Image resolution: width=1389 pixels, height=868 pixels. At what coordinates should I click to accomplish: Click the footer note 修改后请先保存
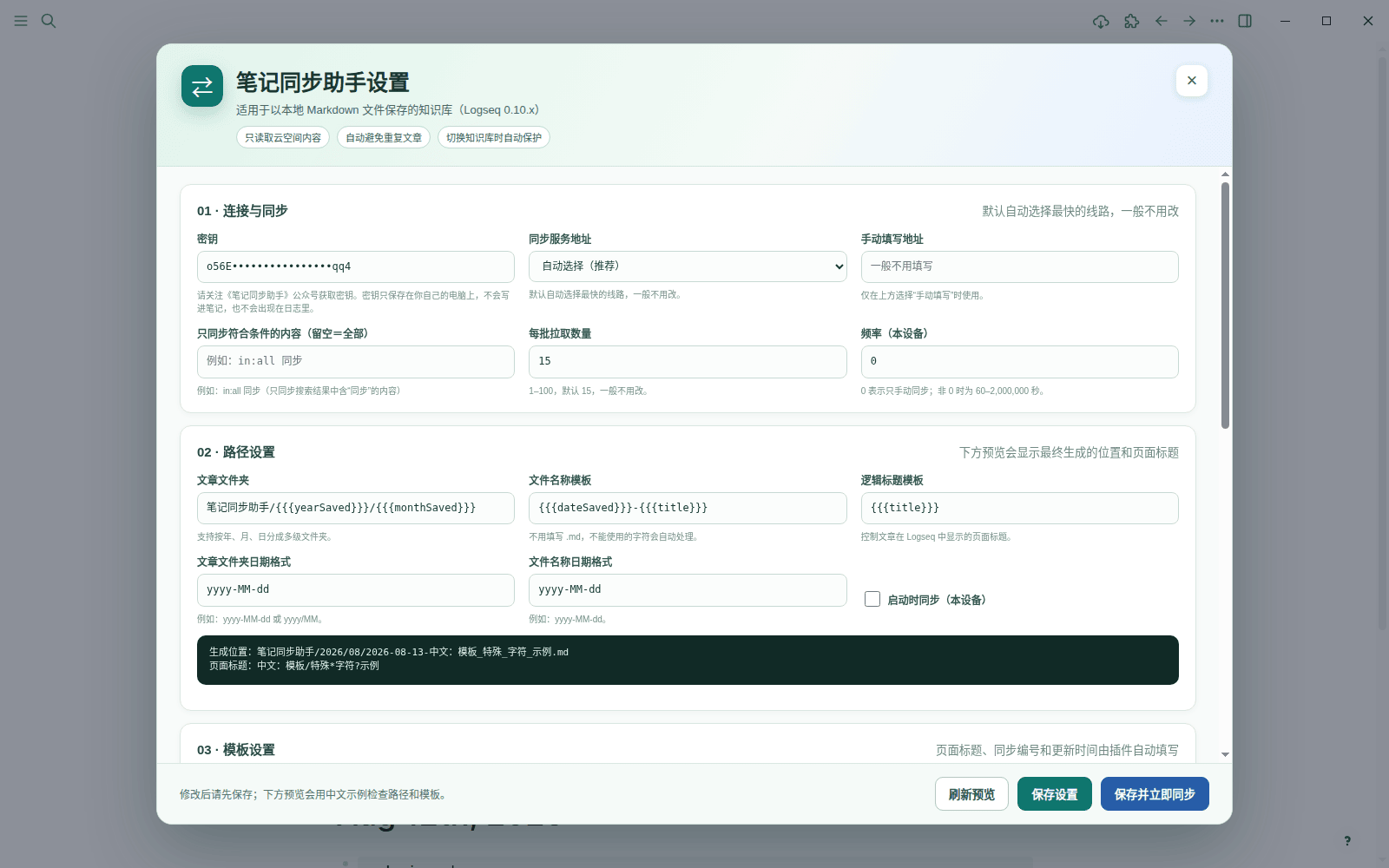point(313,794)
